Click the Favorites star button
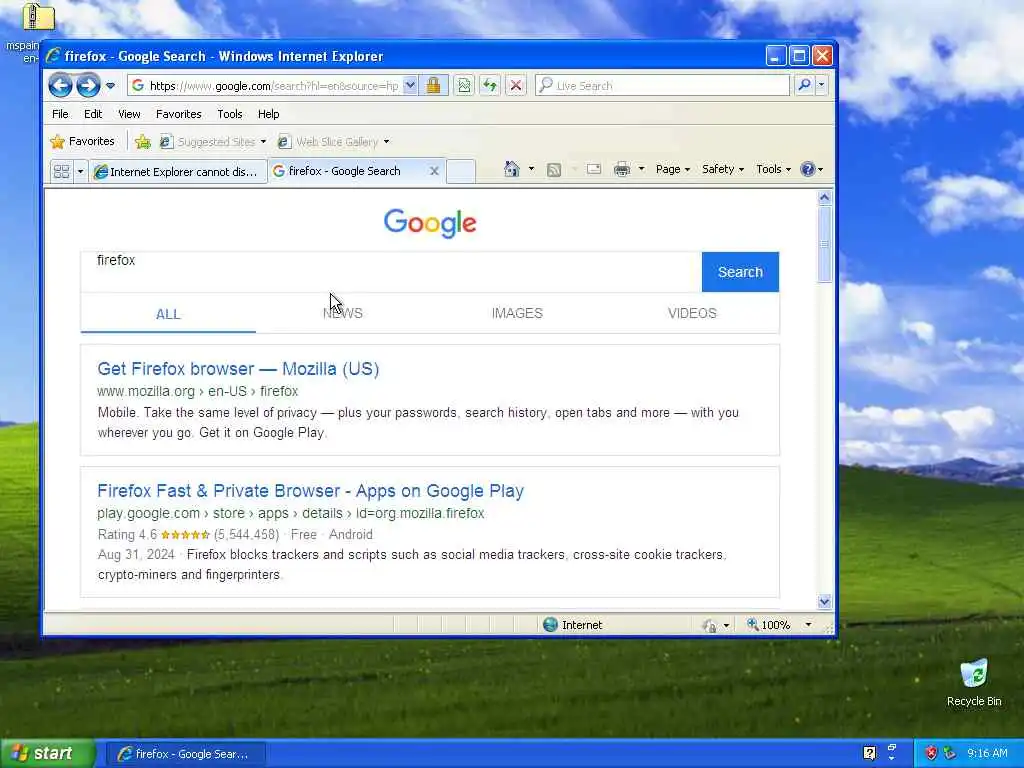The image size is (1024, 768). click(82, 141)
